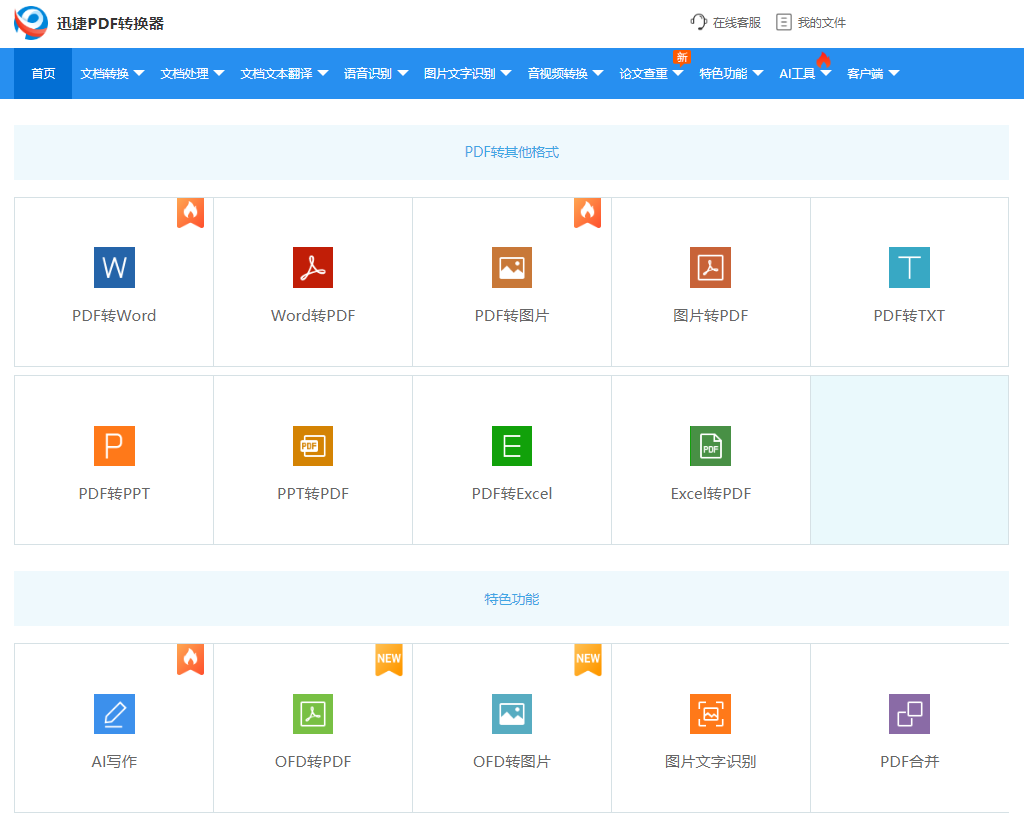The image size is (1024, 821).
Task: Click the OFD转PDF icon
Action: (313, 714)
